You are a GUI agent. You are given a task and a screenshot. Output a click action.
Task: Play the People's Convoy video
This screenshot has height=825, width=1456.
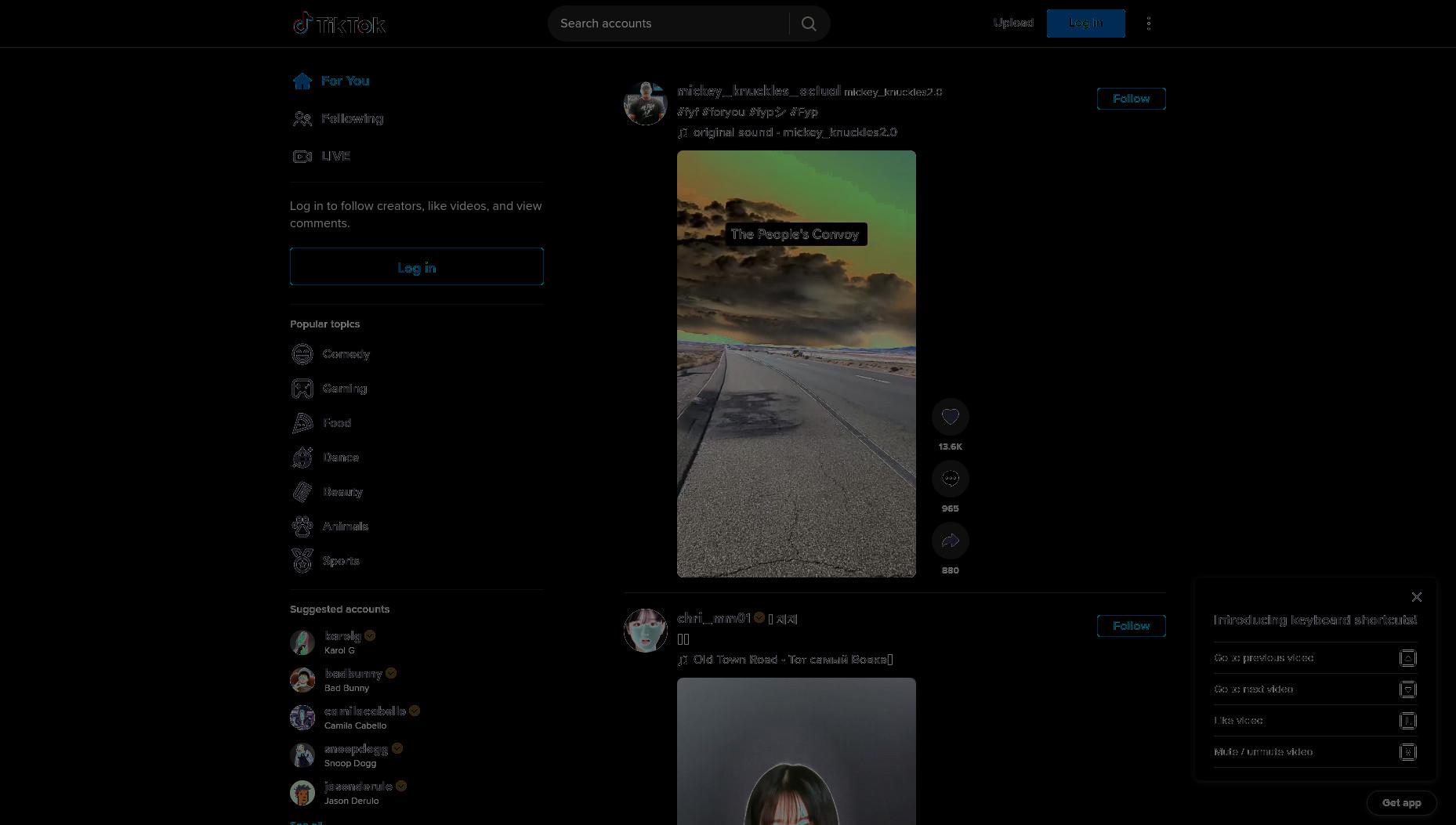pos(796,364)
